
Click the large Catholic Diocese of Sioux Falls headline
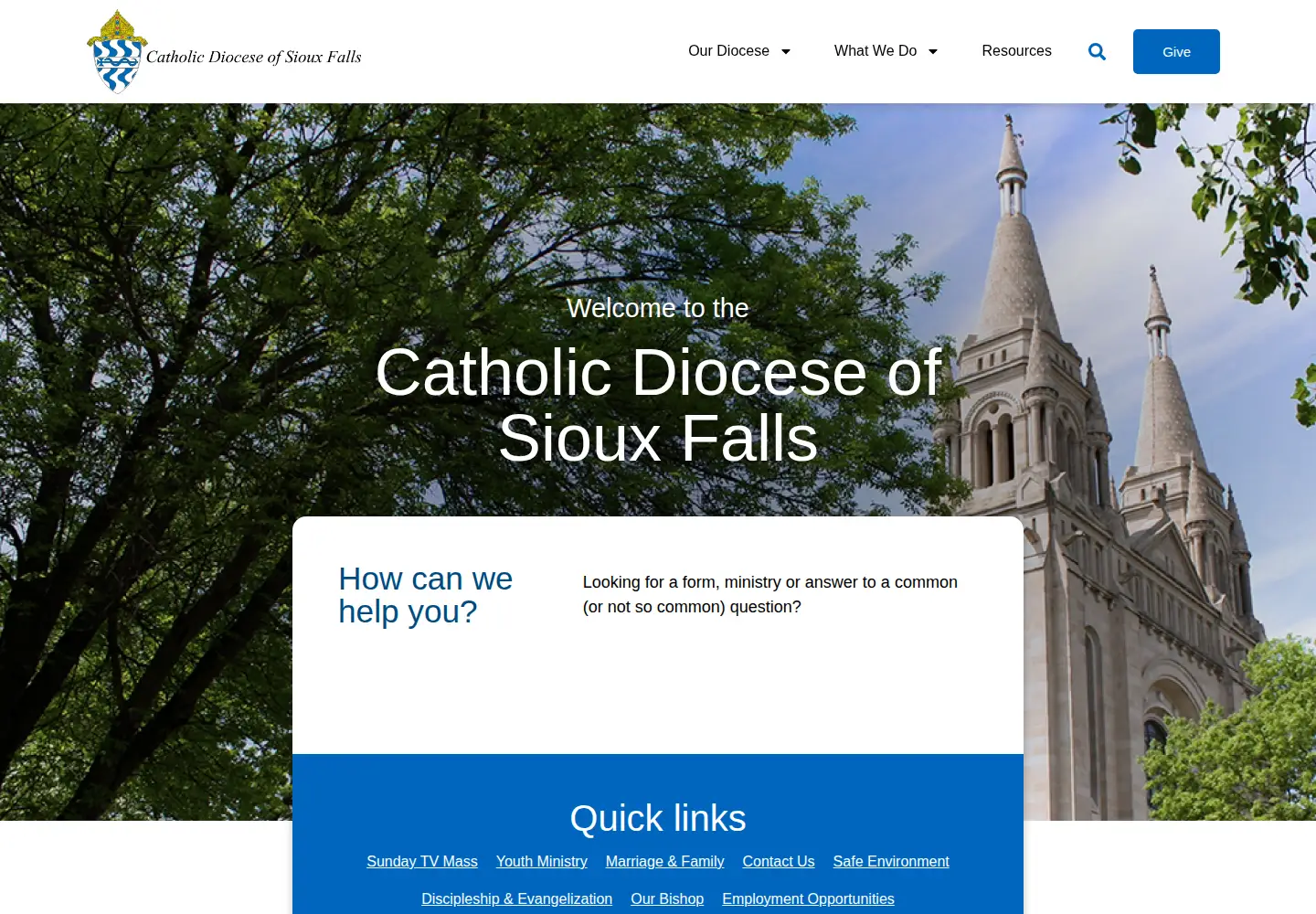click(658, 405)
